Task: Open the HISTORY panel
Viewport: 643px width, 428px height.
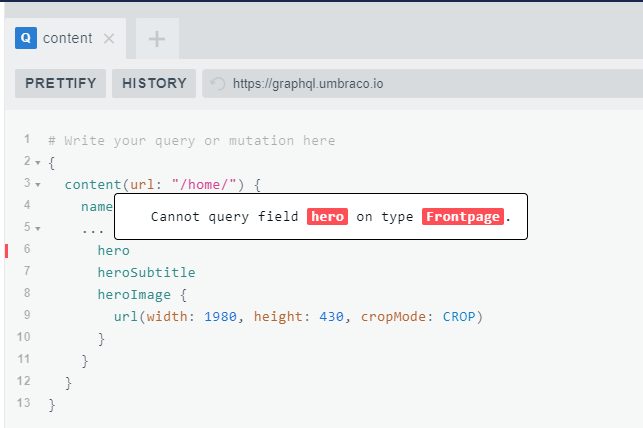Action: coord(154,83)
